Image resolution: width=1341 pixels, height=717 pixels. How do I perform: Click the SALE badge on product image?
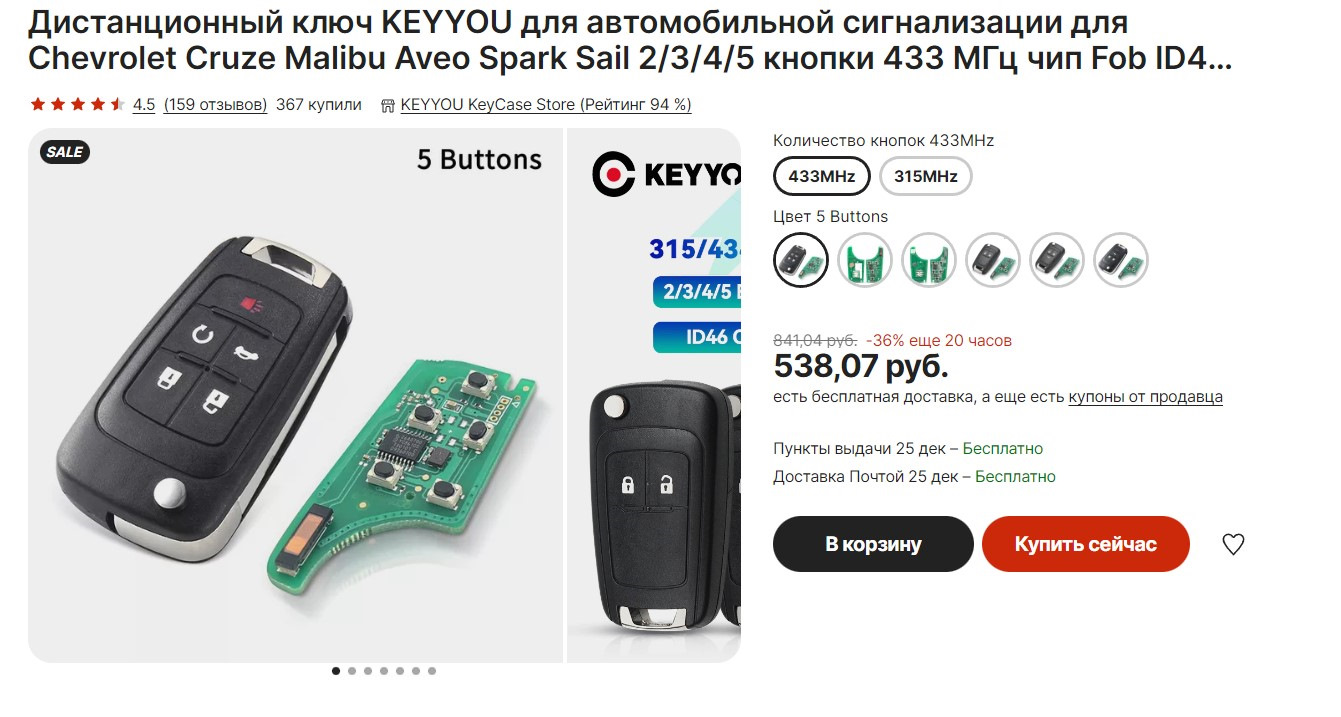point(65,152)
